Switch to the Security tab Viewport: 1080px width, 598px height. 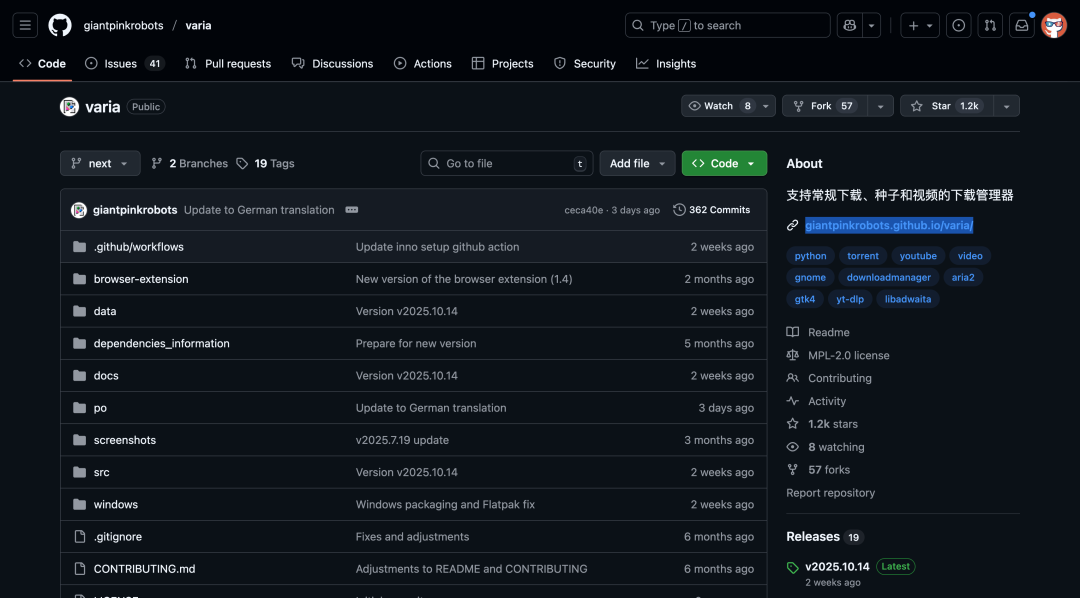pyautogui.click(x=585, y=63)
